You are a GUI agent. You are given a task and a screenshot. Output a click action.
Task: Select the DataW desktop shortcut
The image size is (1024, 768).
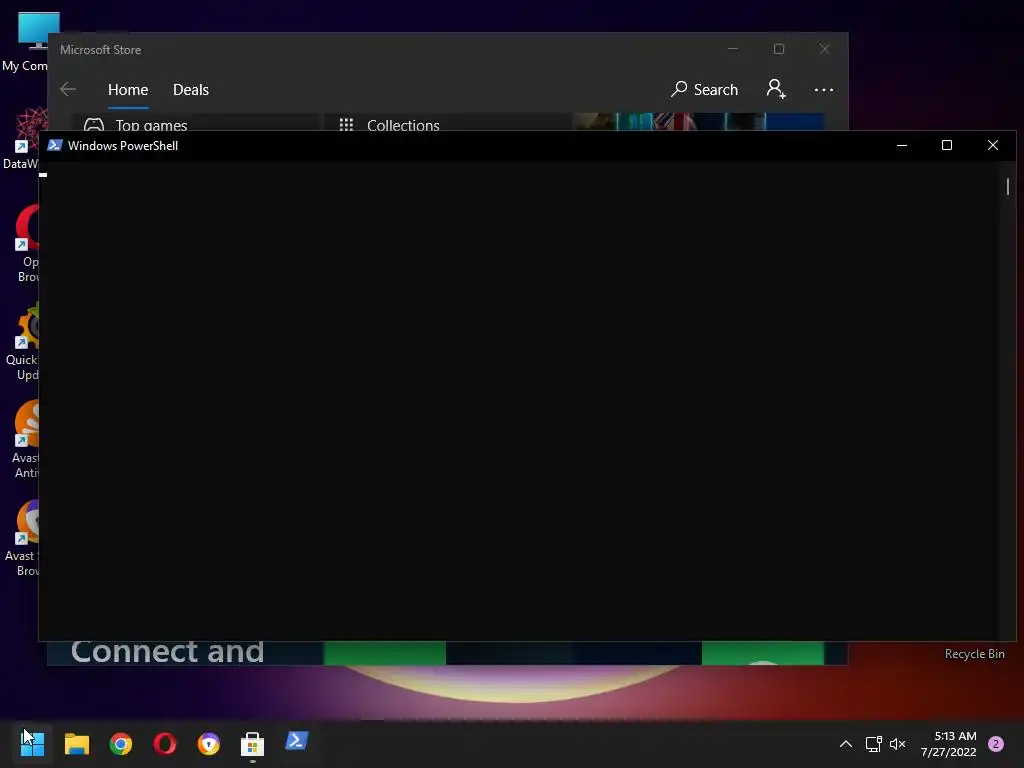click(24, 138)
